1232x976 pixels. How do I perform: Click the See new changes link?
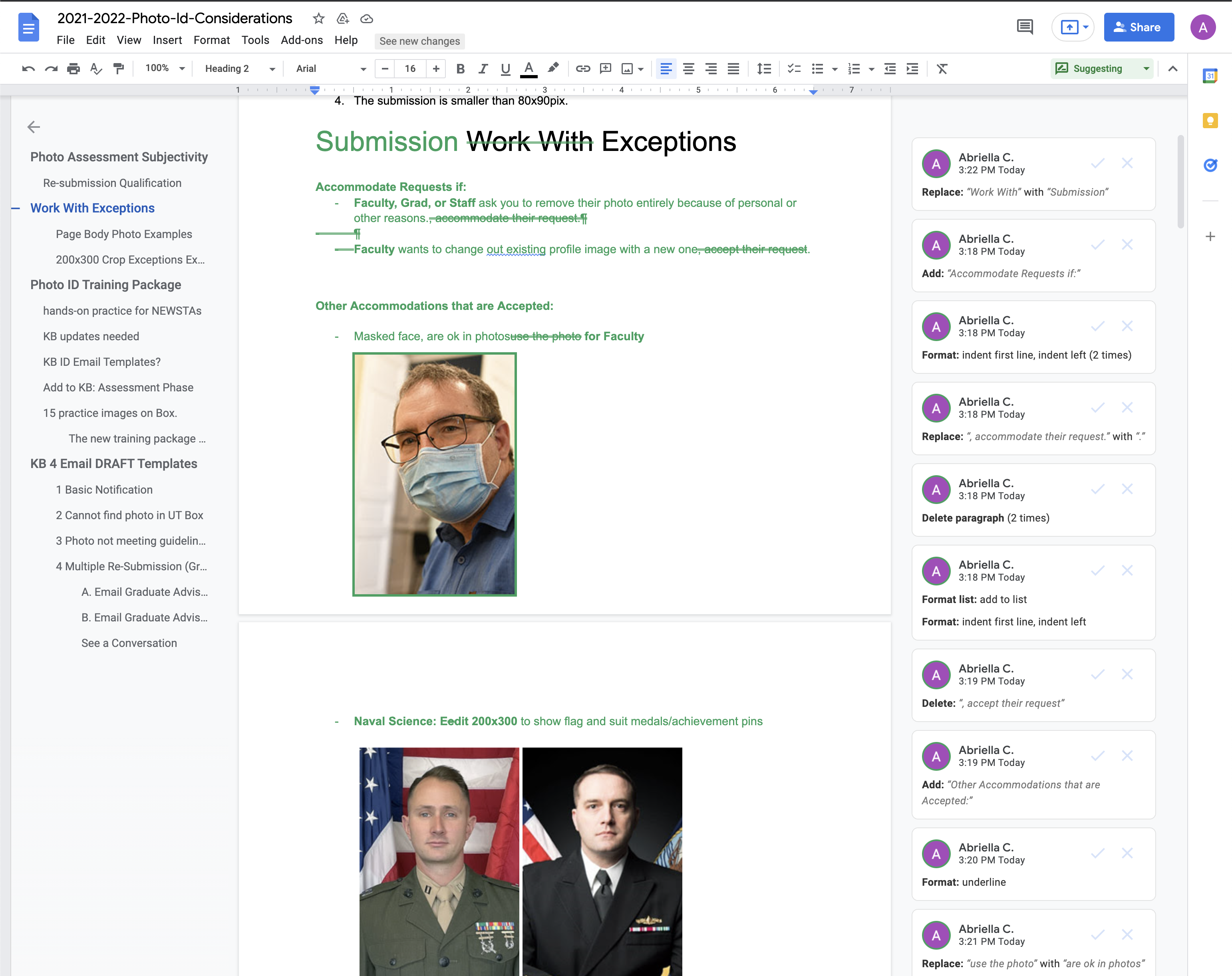click(x=419, y=41)
